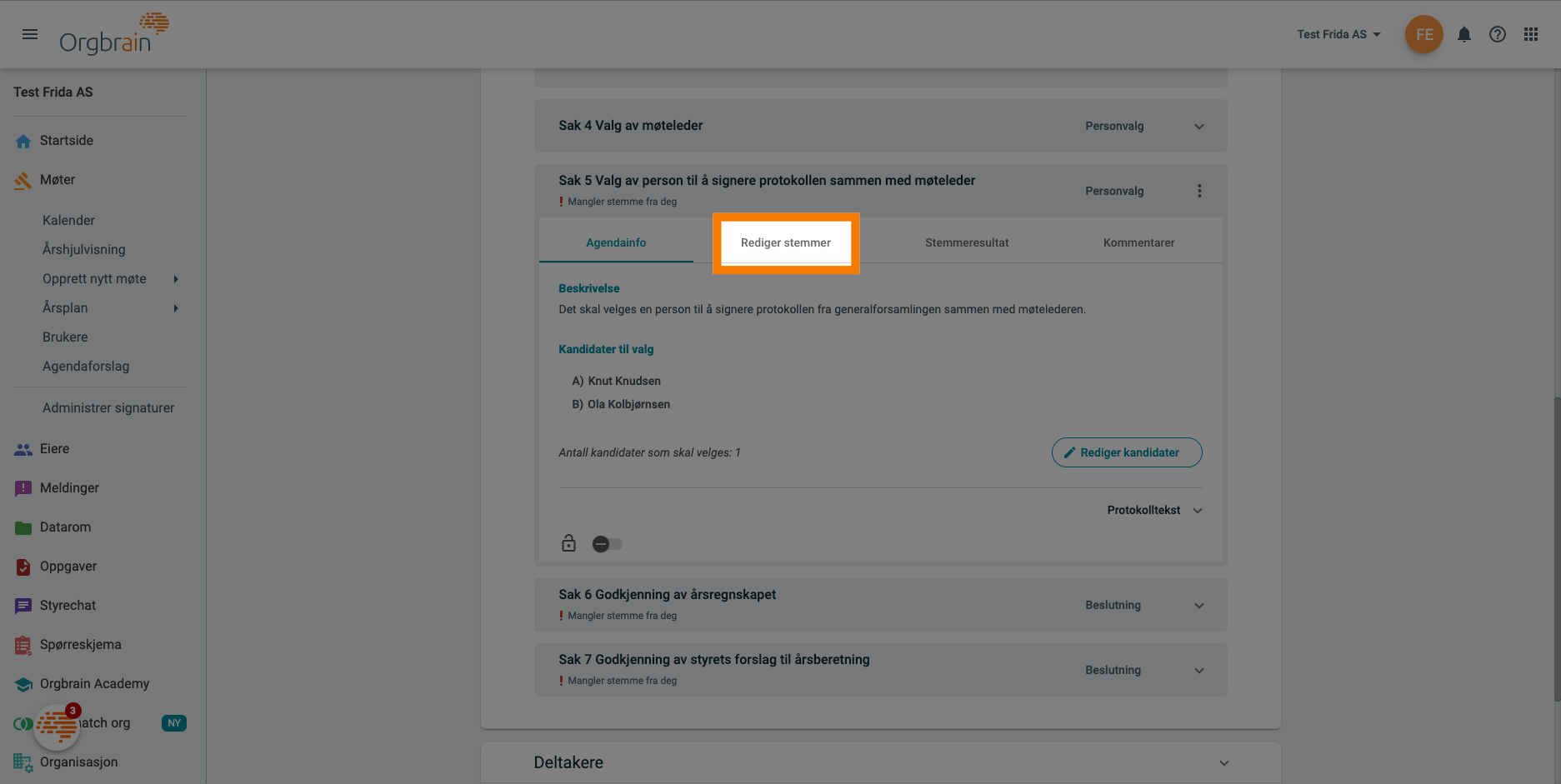Click the Møter gavel icon
This screenshot has height=784, width=1561.
pyautogui.click(x=23, y=180)
